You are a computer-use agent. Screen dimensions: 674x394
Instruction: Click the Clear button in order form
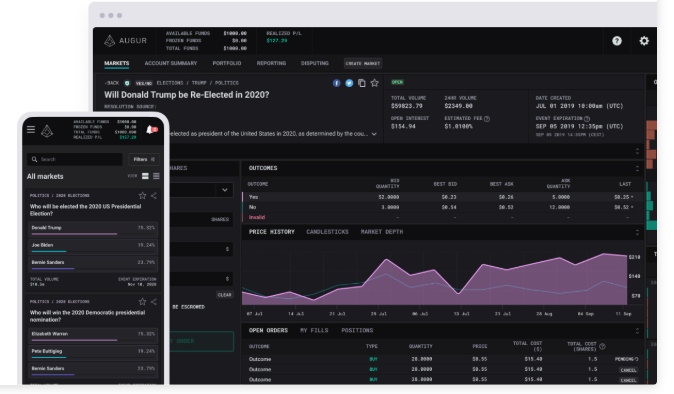click(224, 295)
